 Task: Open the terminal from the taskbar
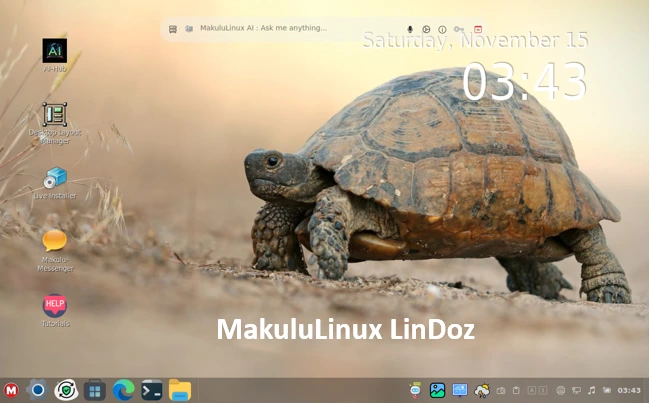152,390
